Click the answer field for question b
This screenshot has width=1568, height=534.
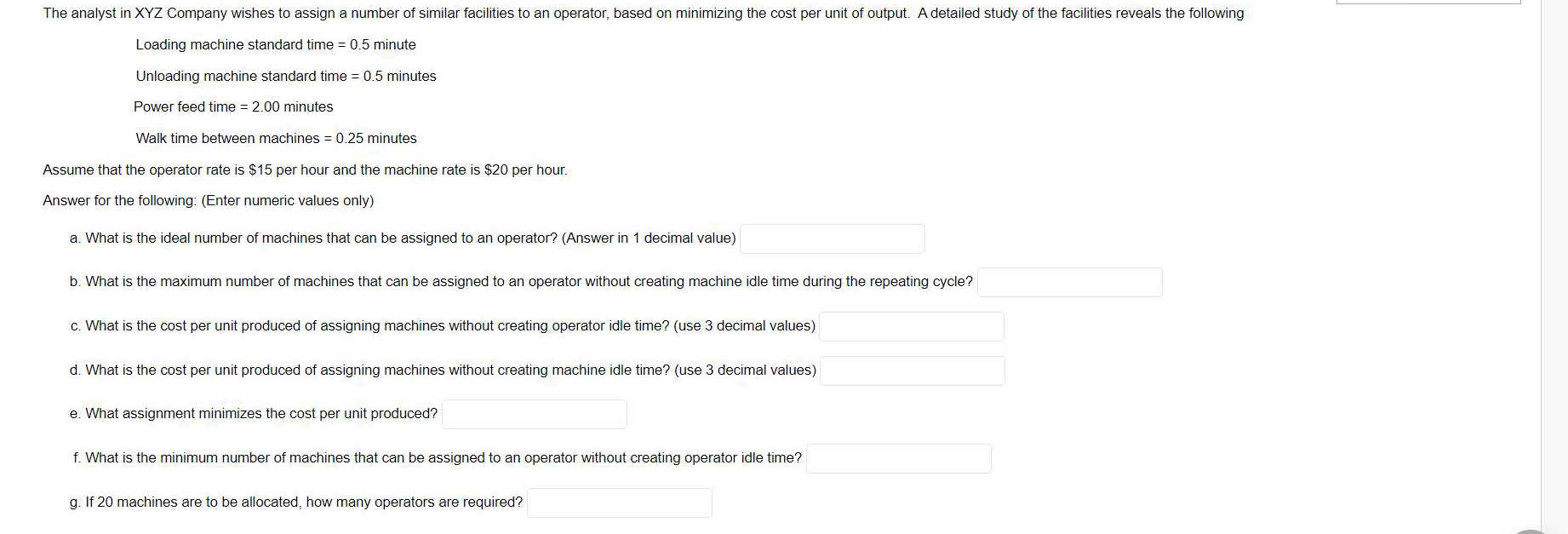pyautogui.click(x=1070, y=283)
